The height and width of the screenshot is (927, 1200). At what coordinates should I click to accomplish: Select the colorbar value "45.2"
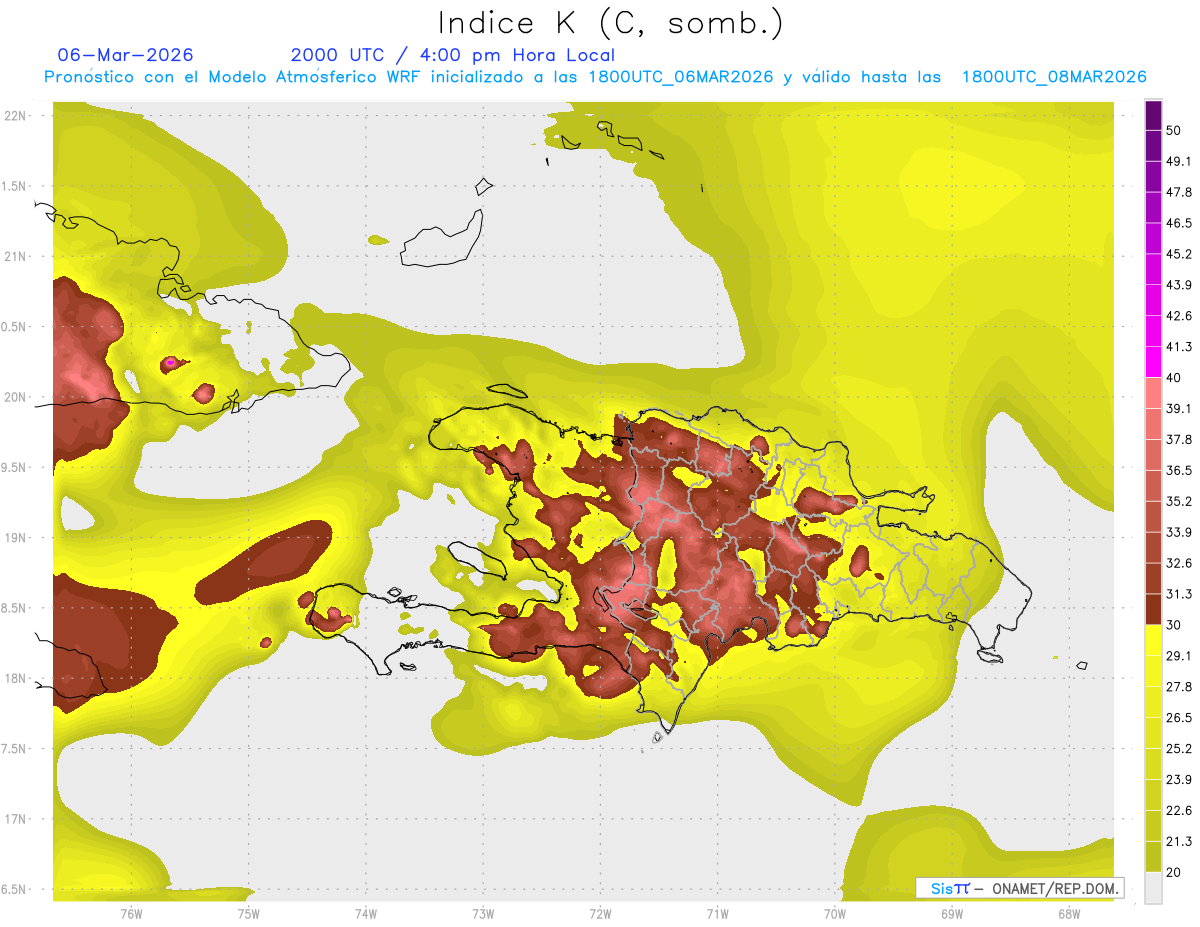pos(1179,254)
